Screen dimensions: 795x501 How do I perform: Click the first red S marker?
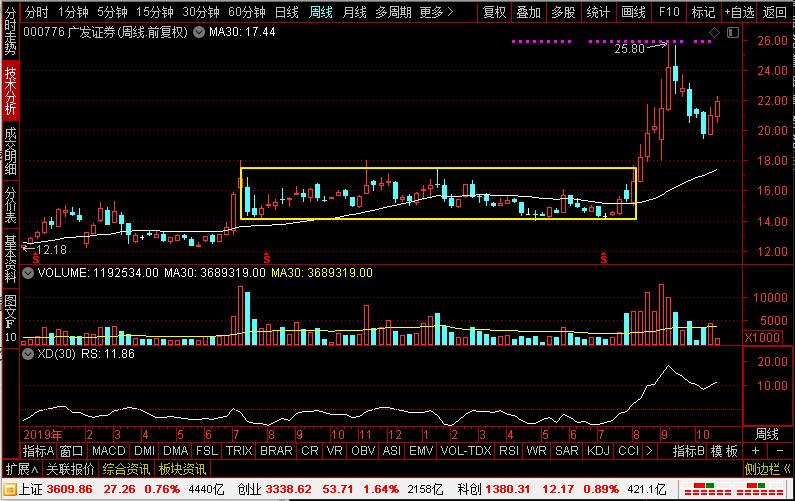pyautogui.click(x=35, y=259)
